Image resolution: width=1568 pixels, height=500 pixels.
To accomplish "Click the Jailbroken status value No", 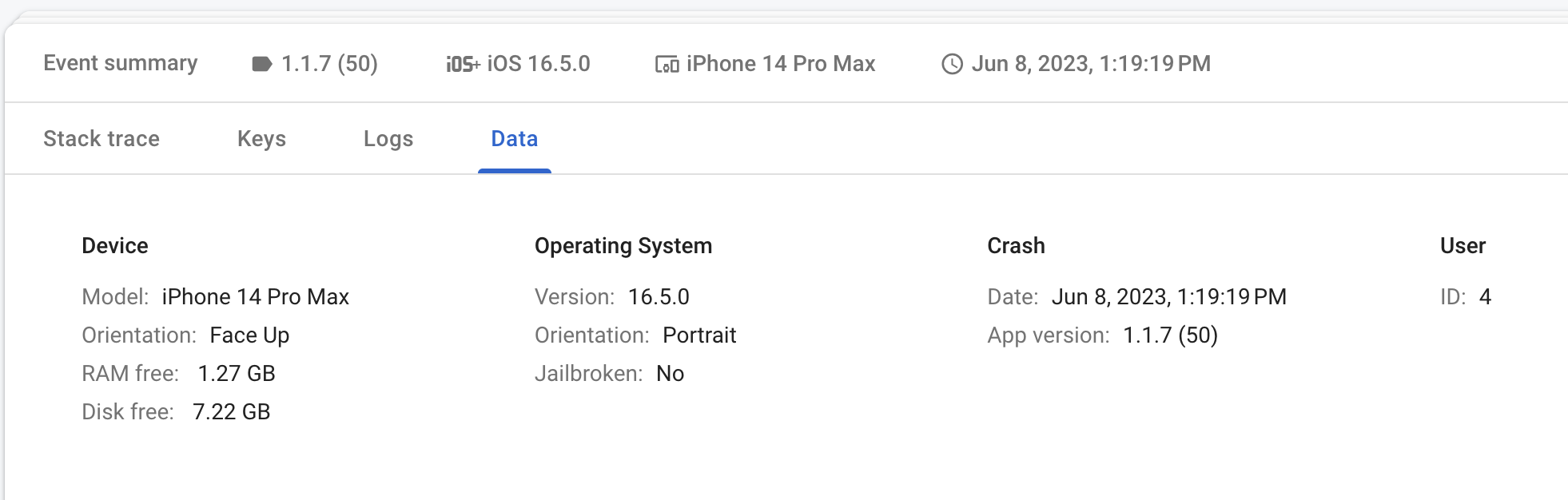I will tap(671, 373).
